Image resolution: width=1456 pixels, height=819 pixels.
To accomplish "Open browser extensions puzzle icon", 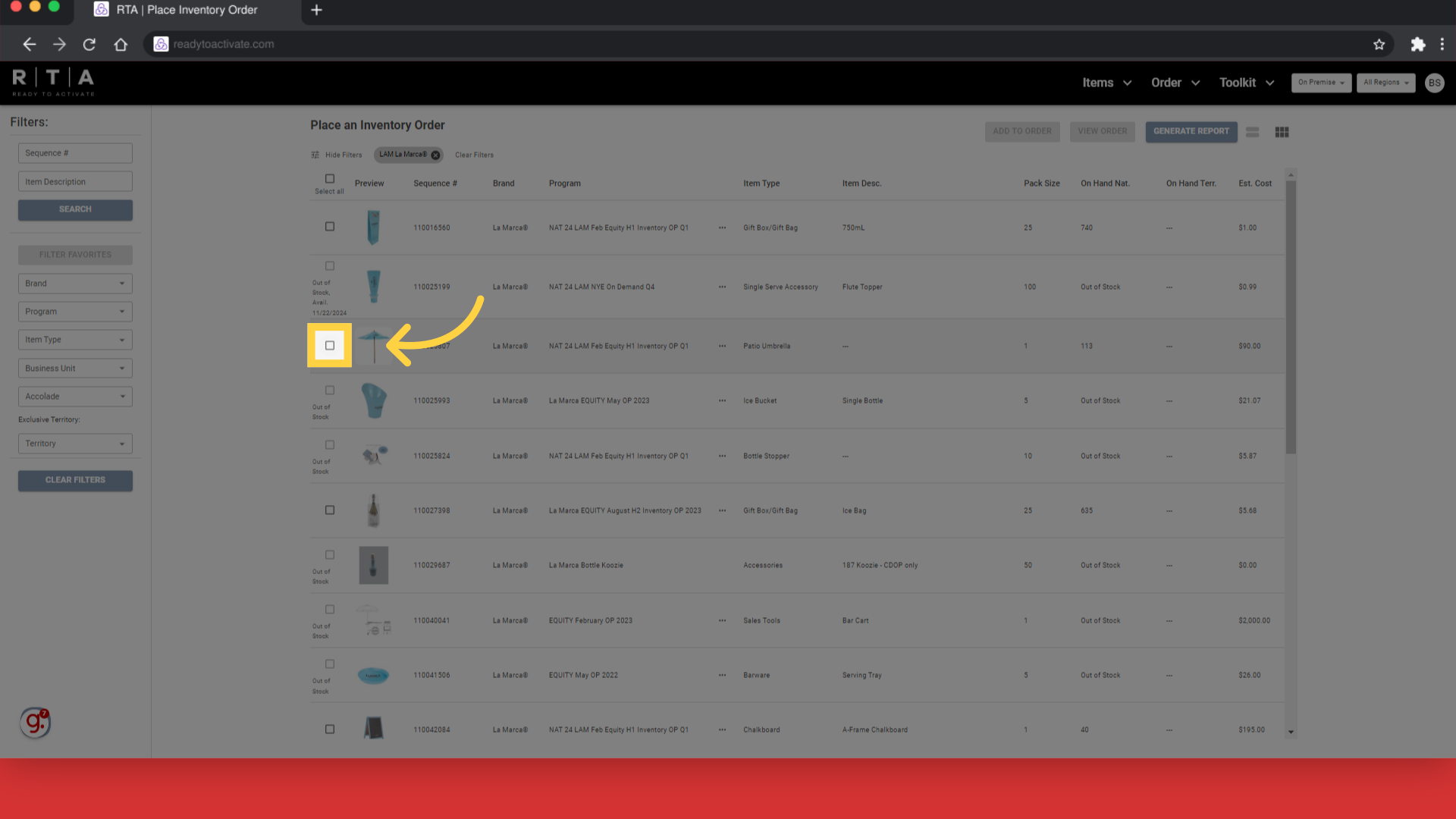I will pyautogui.click(x=1417, y=44).
